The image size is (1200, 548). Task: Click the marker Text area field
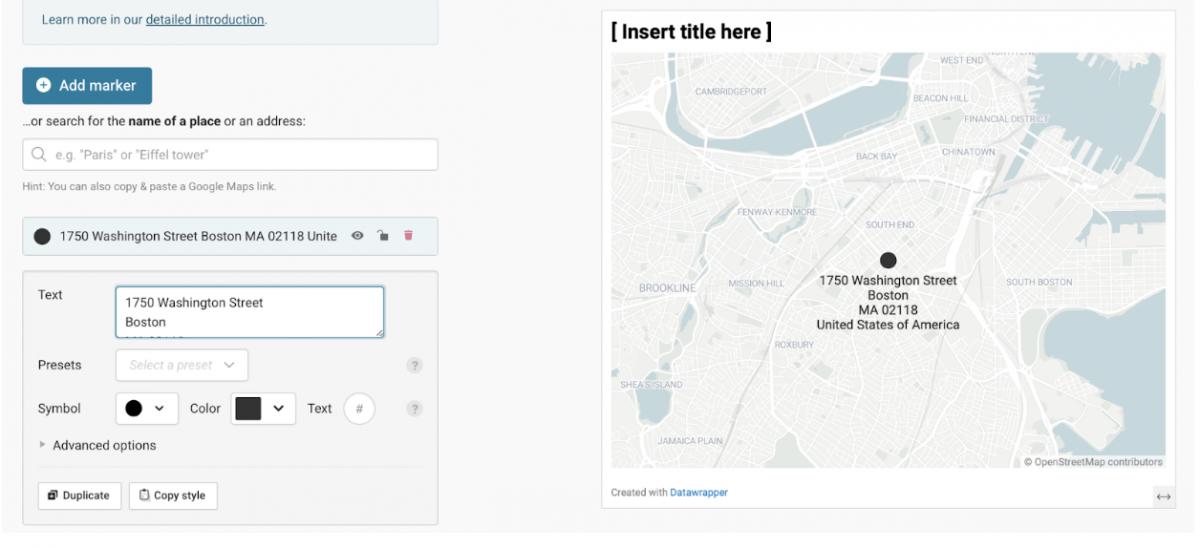pyautogui.click(x=250, y=312)
